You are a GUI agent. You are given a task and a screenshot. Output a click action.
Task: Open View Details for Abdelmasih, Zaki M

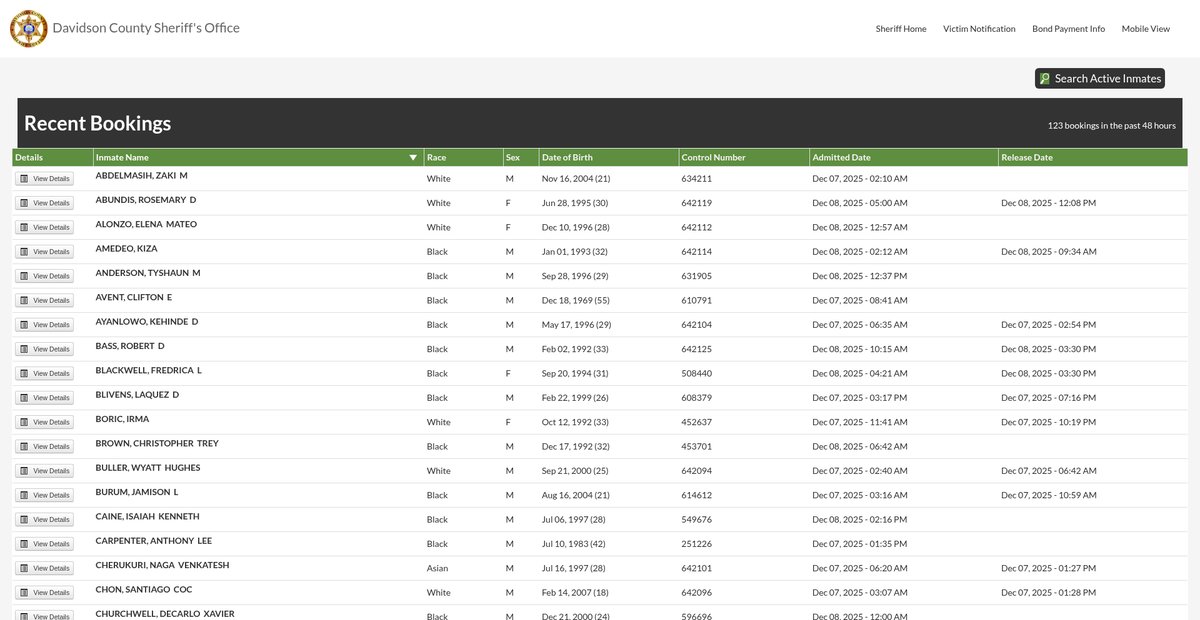pyautogui.click(x=45, y=179)
